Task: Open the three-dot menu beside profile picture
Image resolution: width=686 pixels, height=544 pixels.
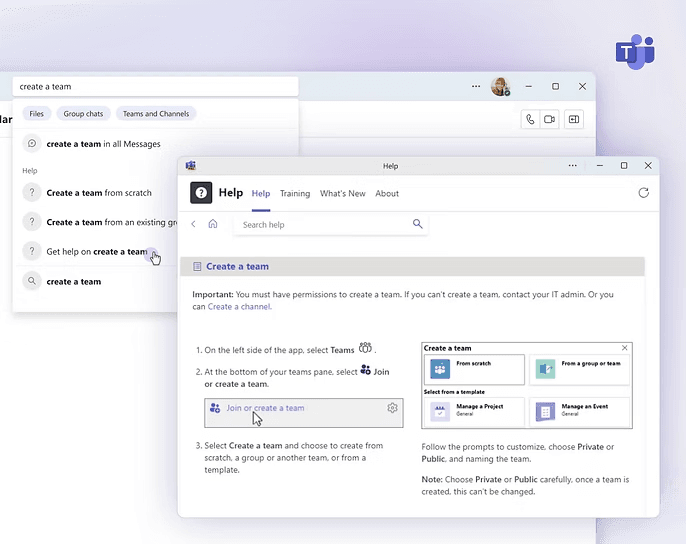Action: click(x=476, y=86)
